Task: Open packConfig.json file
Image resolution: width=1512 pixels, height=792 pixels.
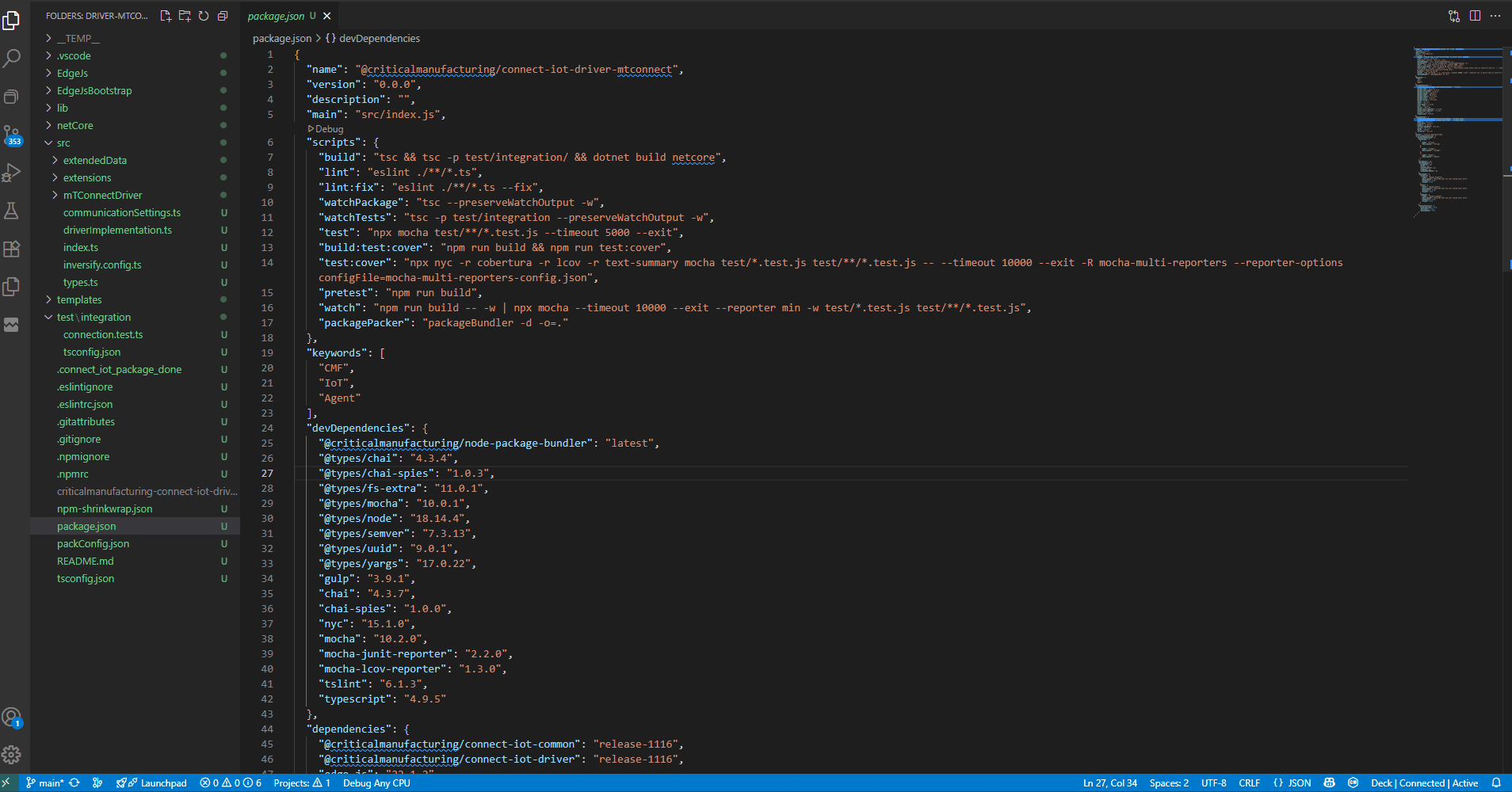Action: 135,543
